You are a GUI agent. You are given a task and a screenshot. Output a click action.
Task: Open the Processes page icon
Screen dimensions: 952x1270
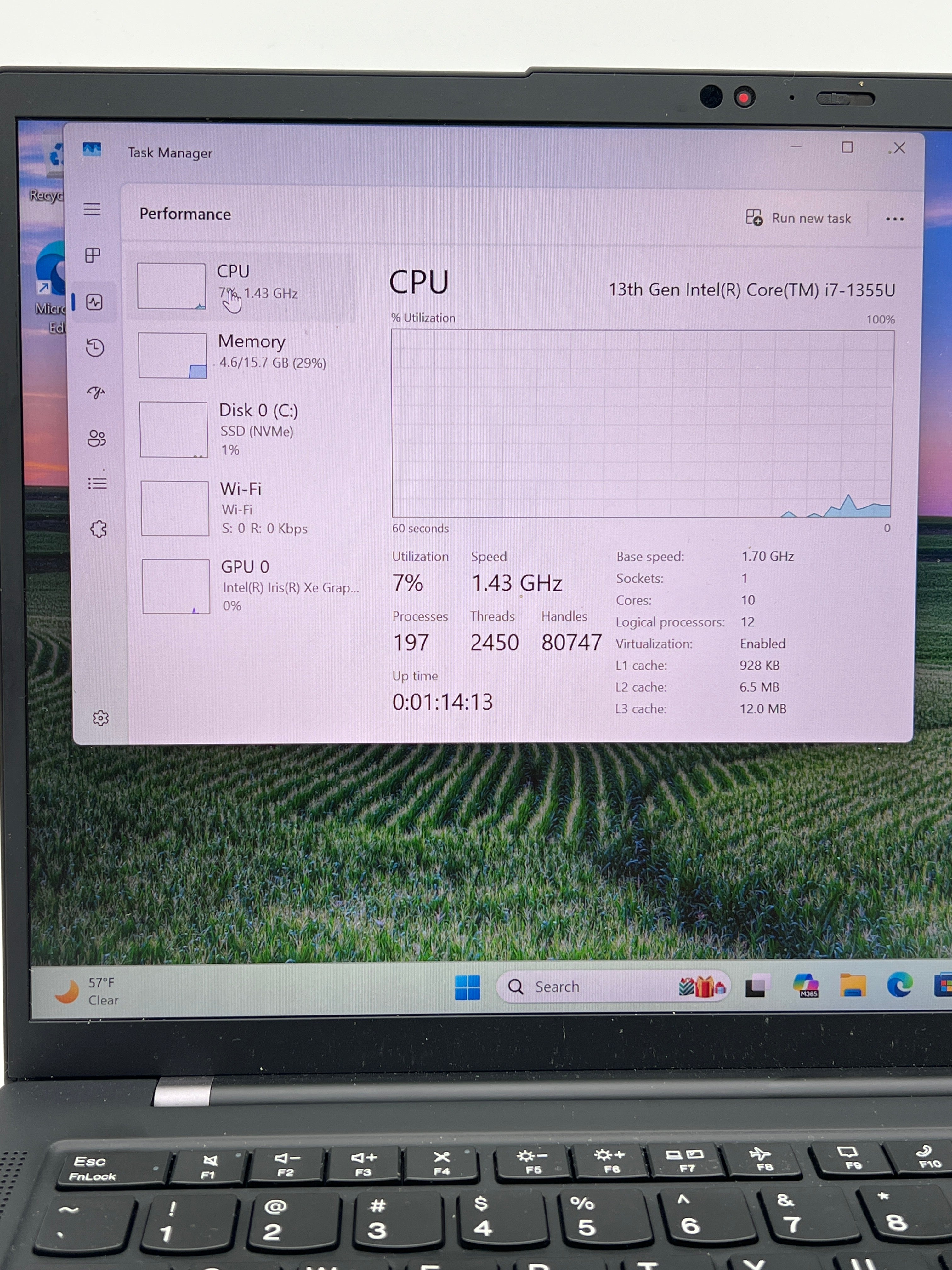[92, 255]
